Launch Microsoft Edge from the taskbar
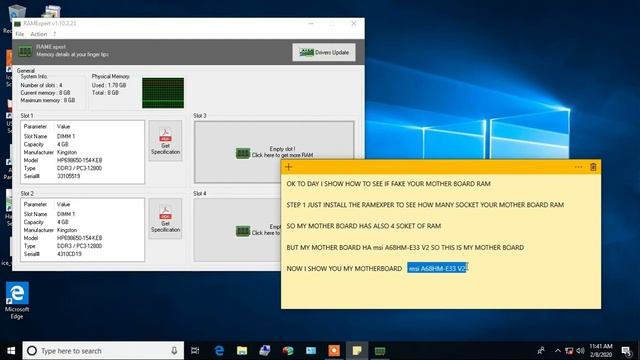 coord(219,351)
